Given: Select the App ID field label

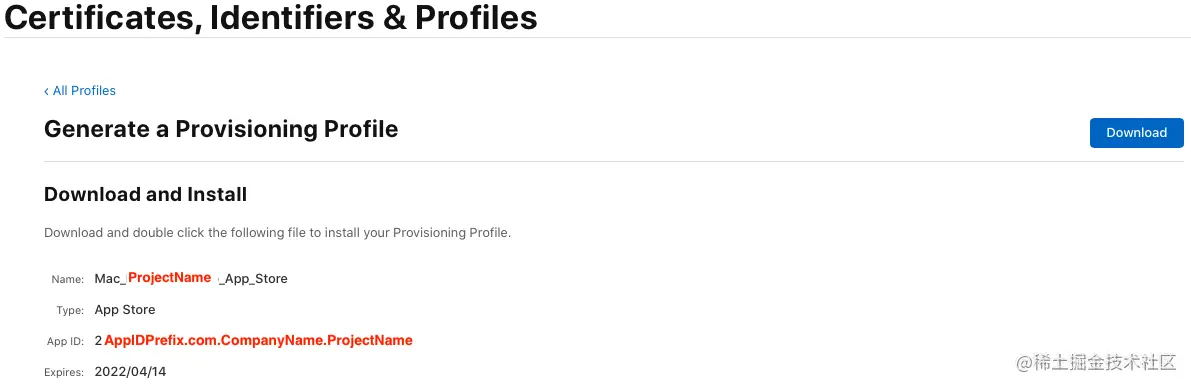Looking at the screenshot, I should click(x=65, y=341).
